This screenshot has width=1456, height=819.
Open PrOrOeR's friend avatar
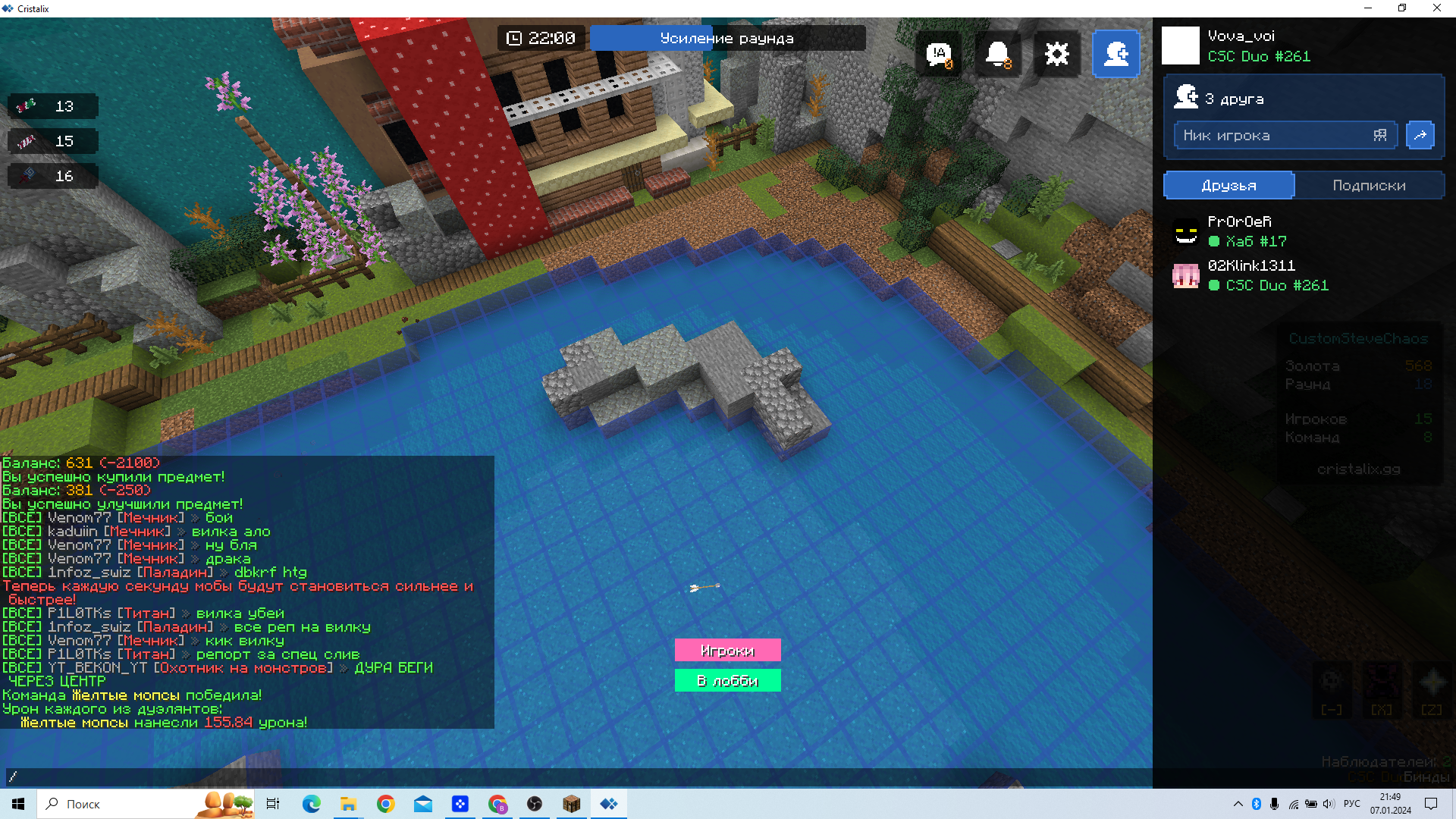(1186, 232)
